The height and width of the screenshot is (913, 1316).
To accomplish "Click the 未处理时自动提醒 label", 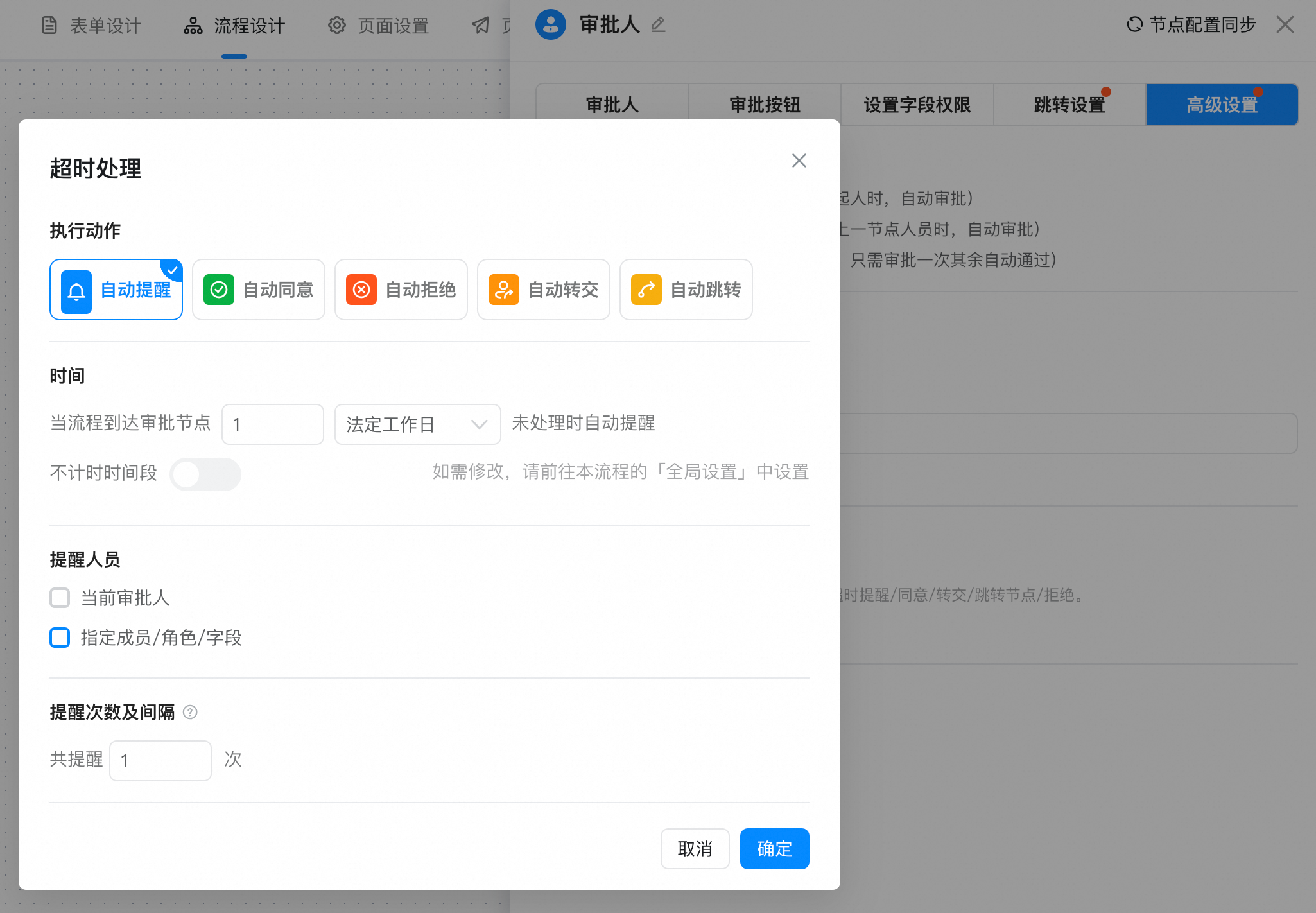I will [x=584, y=423].
